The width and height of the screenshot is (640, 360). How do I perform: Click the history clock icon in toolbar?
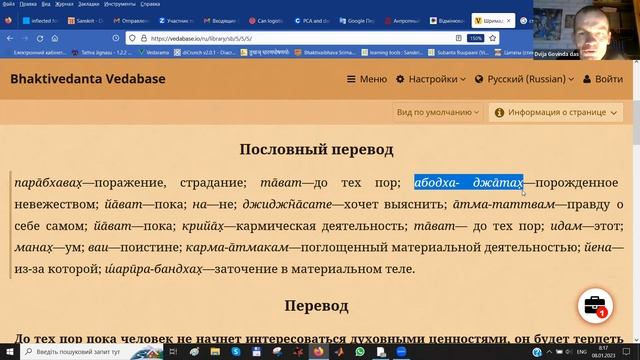tap(116, 38)
